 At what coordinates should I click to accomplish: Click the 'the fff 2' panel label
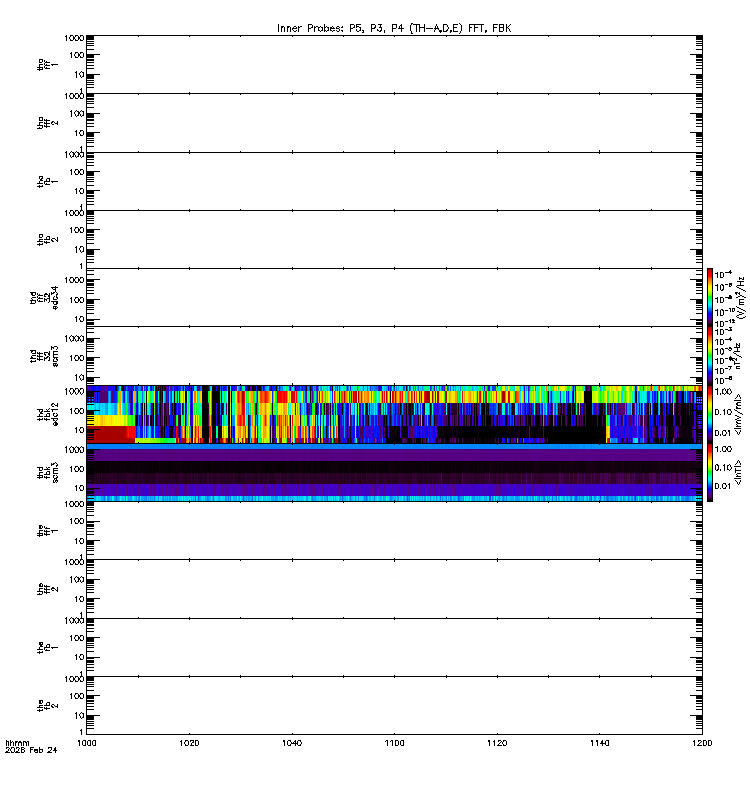(47, 589)
